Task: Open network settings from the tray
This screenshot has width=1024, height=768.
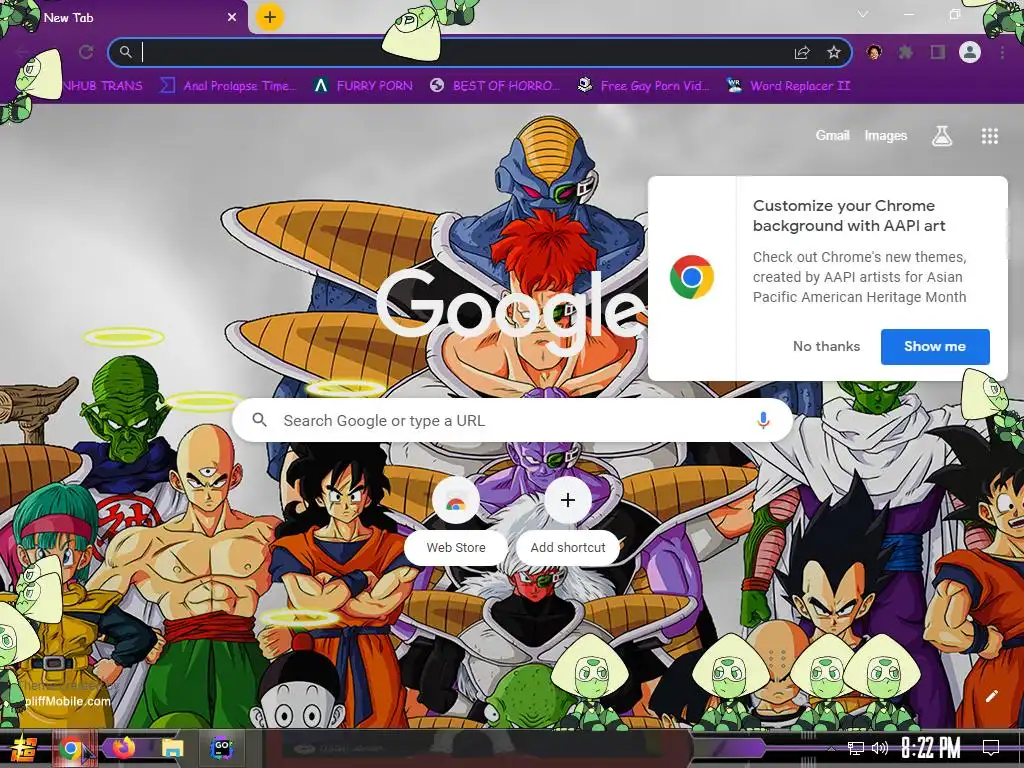Action: pyautogui.click(x=856, y=748)
